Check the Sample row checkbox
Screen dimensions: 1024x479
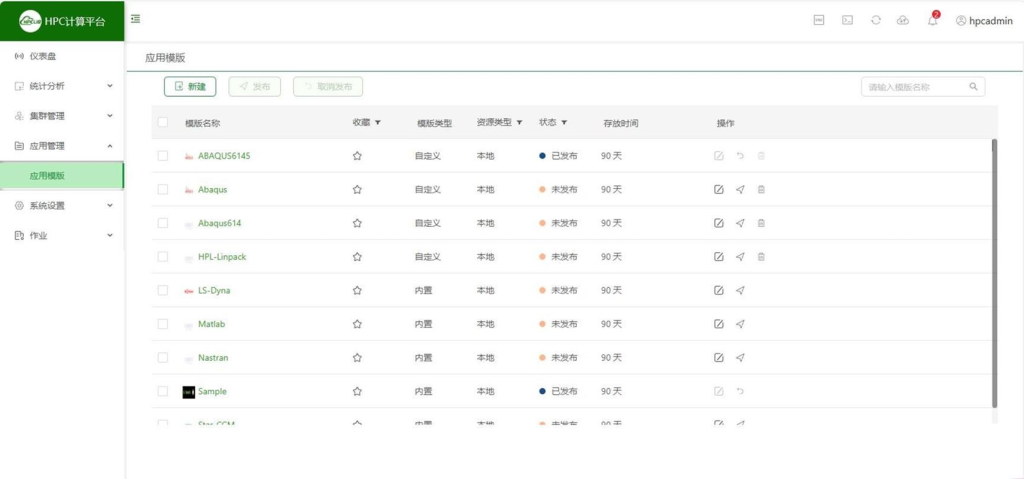[163, 391]
